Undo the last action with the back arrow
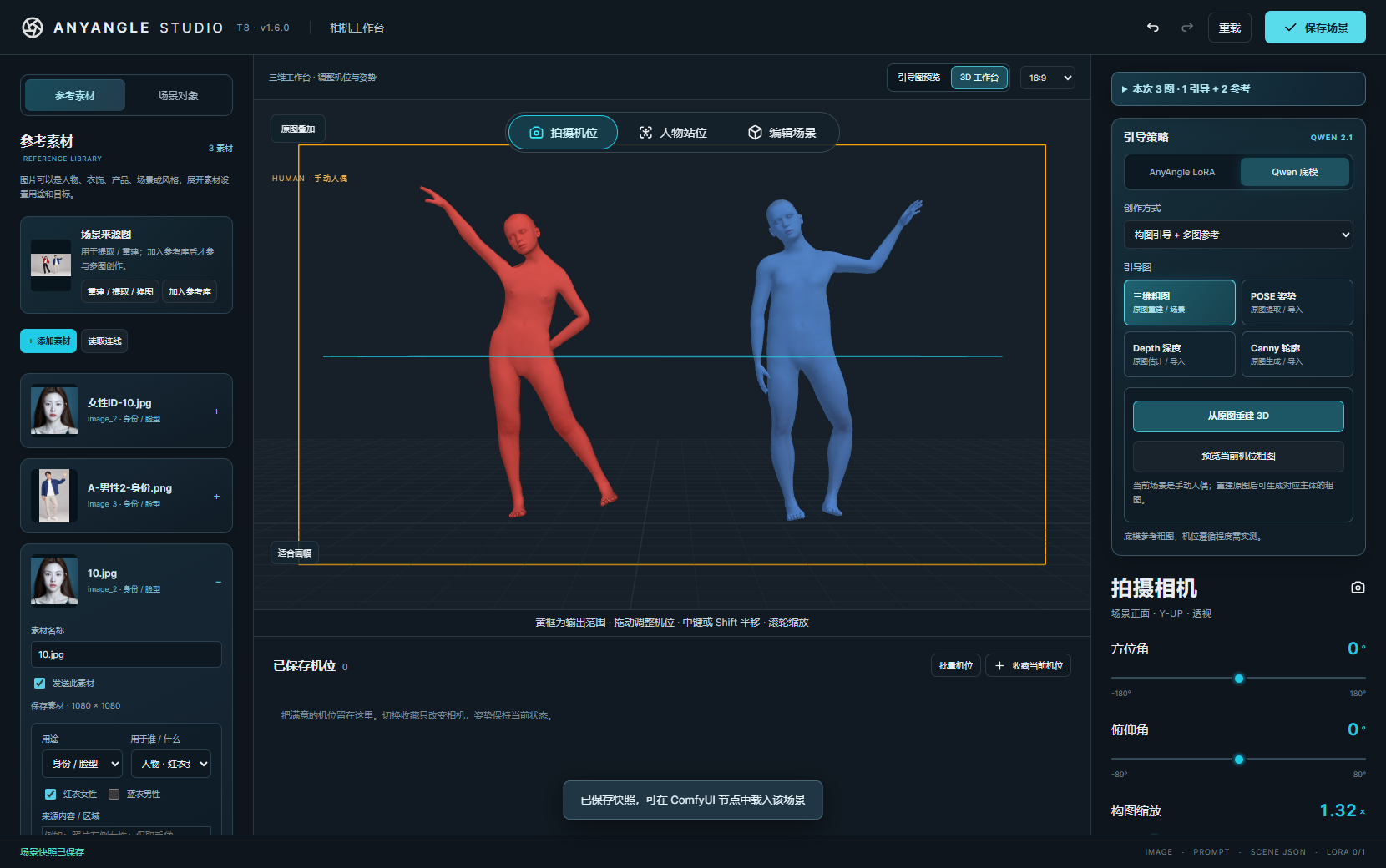 1153,28
